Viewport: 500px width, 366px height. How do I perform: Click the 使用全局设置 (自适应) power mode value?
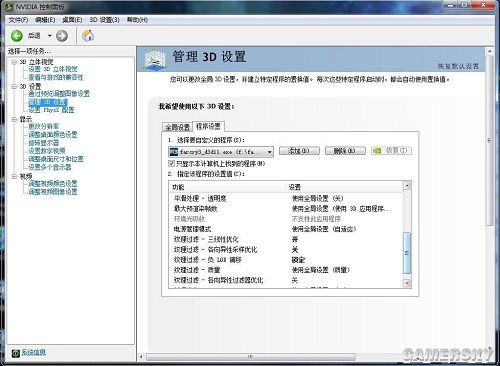[324, 229]
